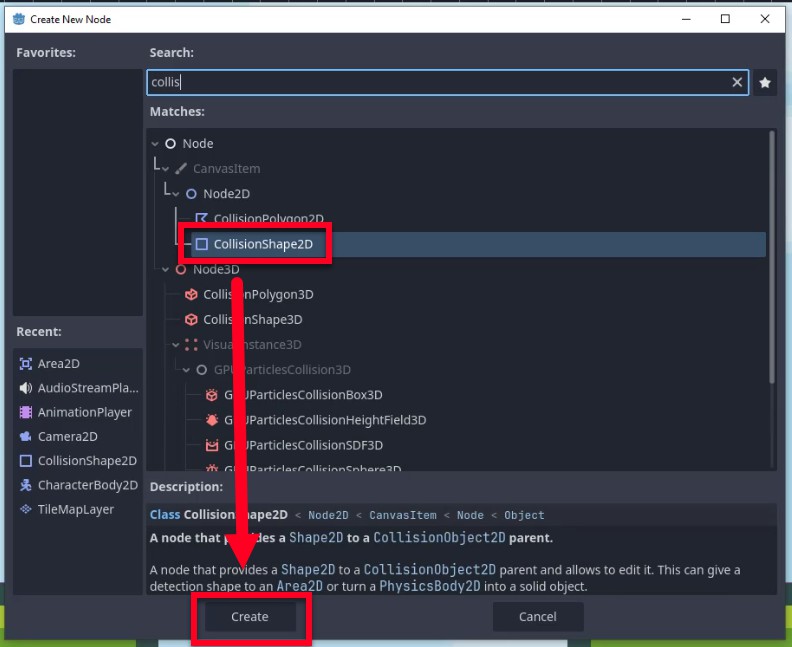Select CollisionPolygon2D in matches tree
This screenshot has width=792, height=647.
269,219
